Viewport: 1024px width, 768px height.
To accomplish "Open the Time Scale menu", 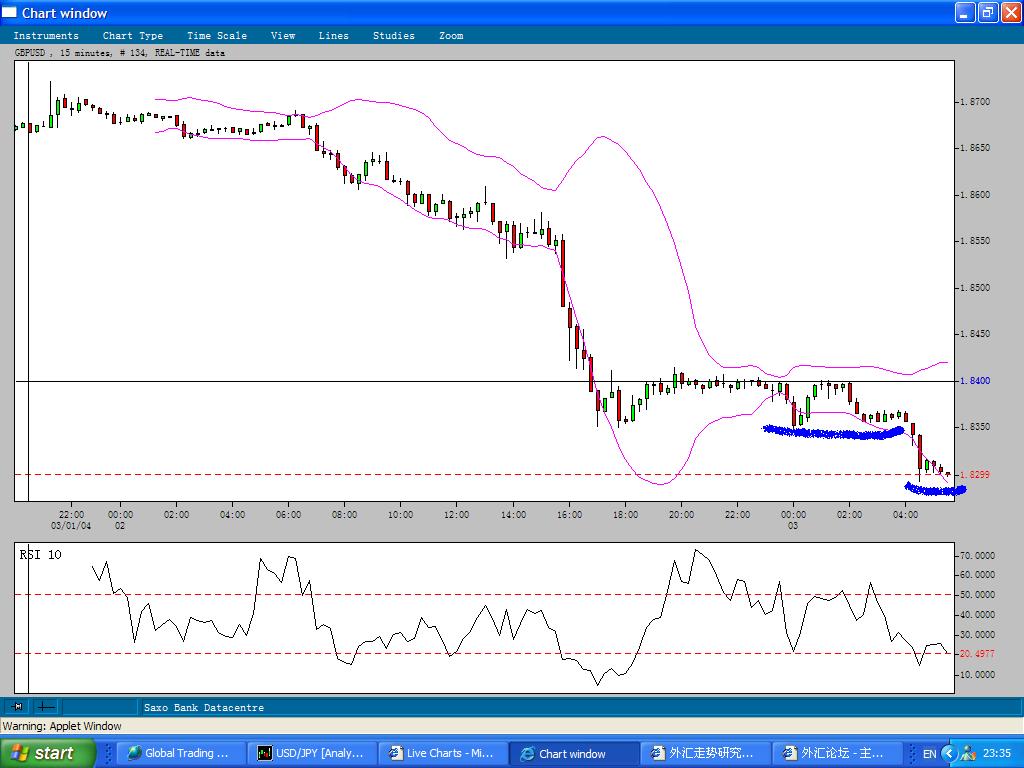I will point(217,35).
